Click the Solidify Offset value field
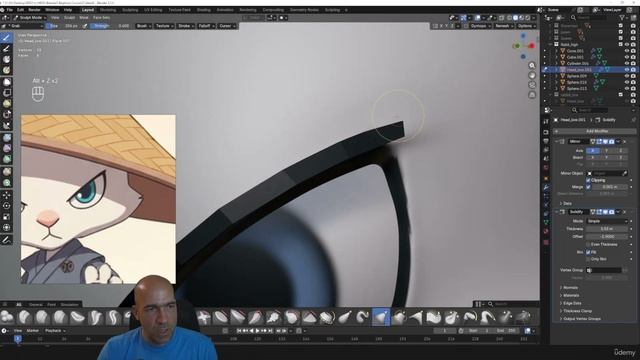 pyautogui.click(x=607, y=237)
